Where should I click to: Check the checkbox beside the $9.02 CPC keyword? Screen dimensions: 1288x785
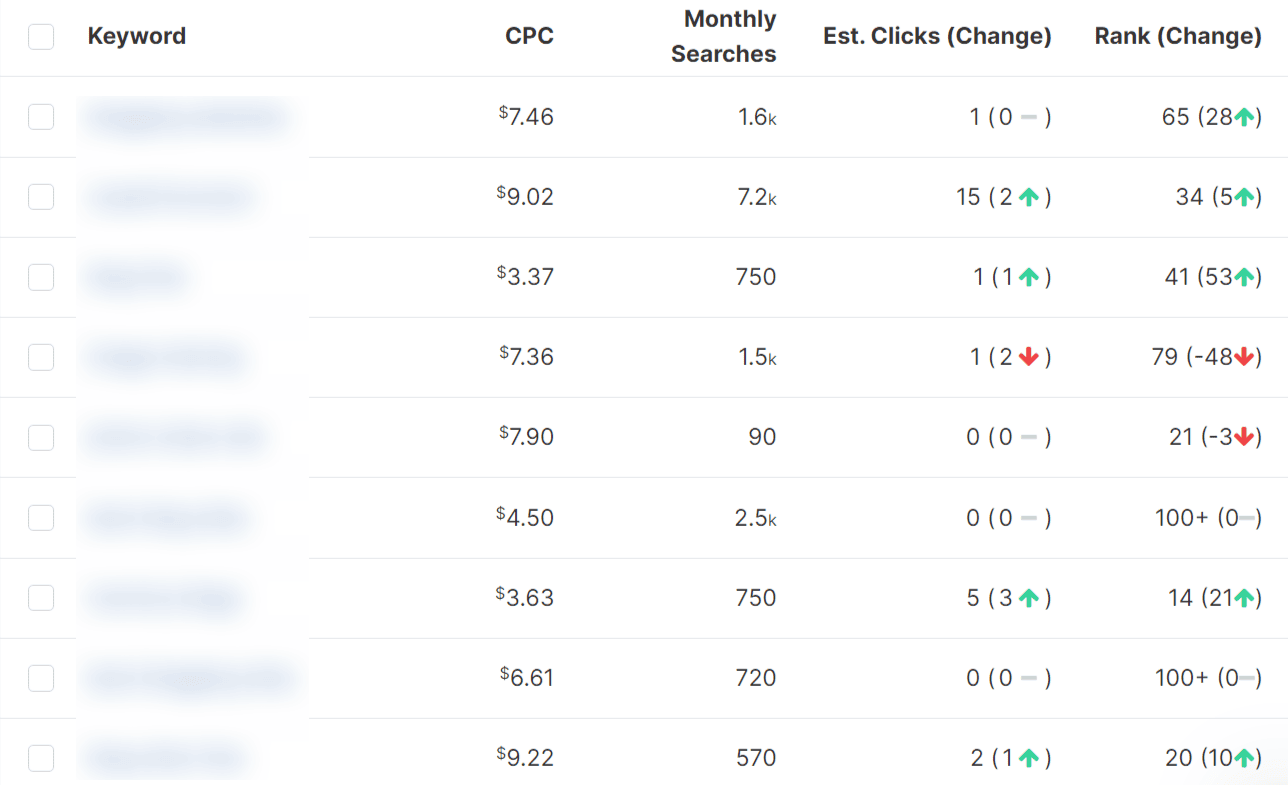click(41, 197)
